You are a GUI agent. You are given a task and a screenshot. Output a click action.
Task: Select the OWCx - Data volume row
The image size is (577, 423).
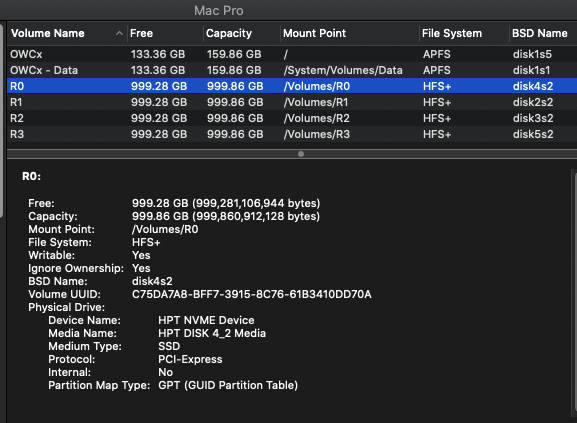(292, 70)
